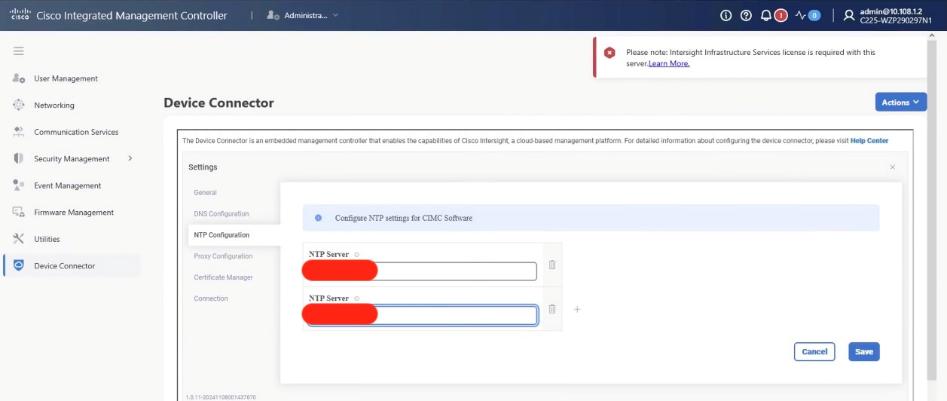Image resolution: width=947 pixels, height=401 pixels.
Task: Click the Save button
Action: [x=864, y=351]
